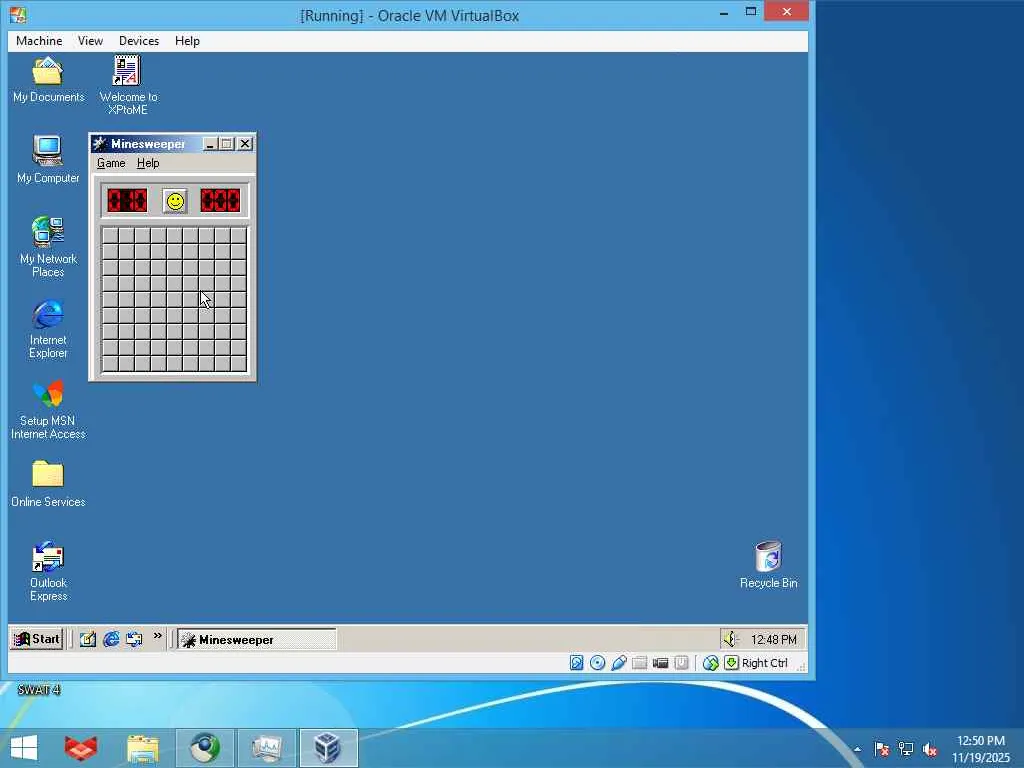Close the Minesweeper window
The width and height of the screenshot is (1024, 768).
pyautogui.click(x=245, y=144)
